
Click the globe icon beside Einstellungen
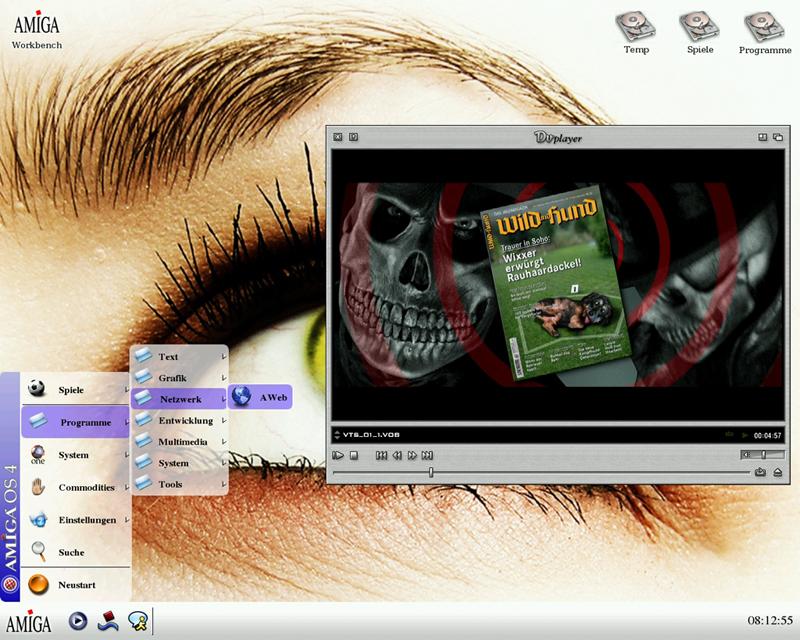tap(38, 520)
